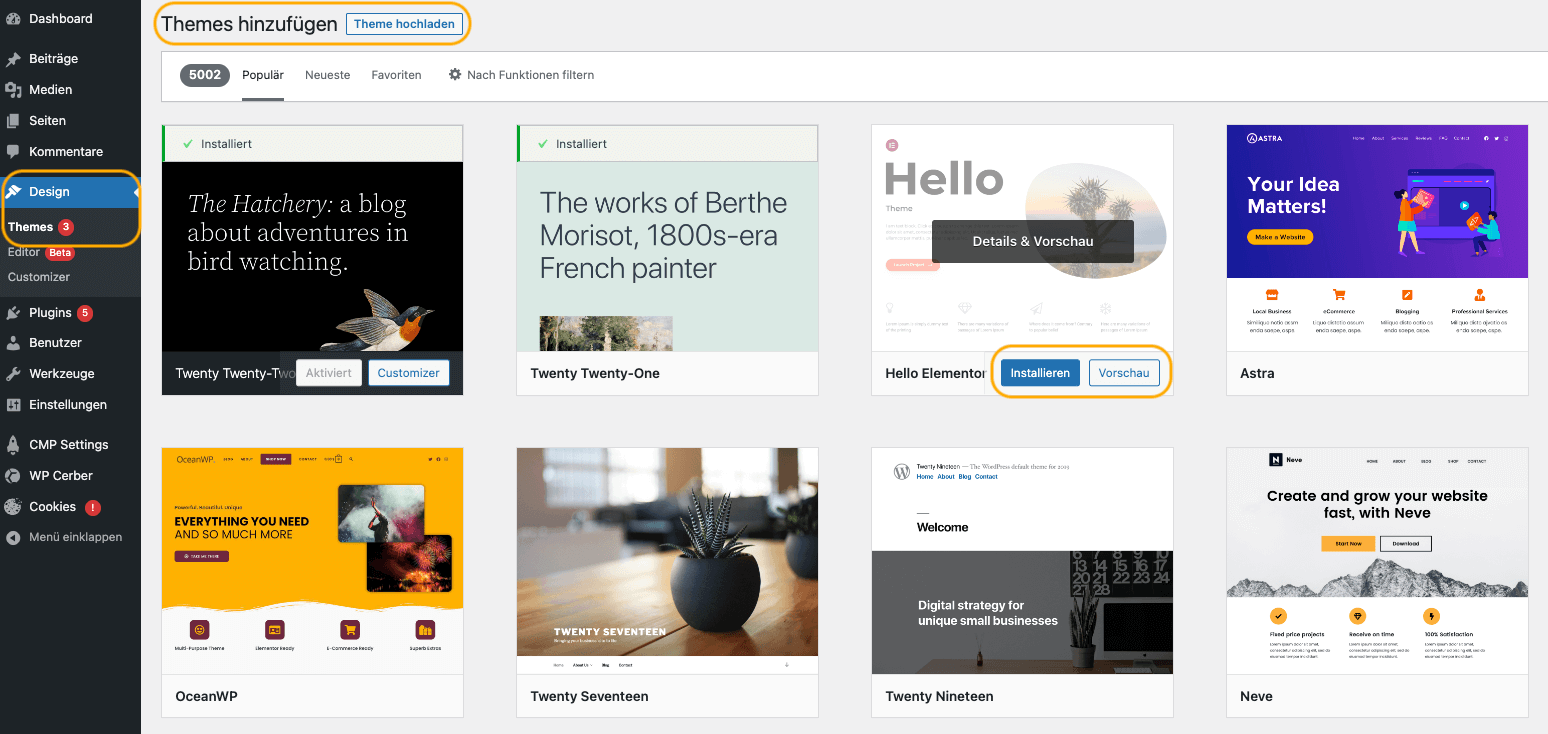Screen dimensions: 1548x734
Task: Click the Neve theme name
Action: [x=1256, y=696]
